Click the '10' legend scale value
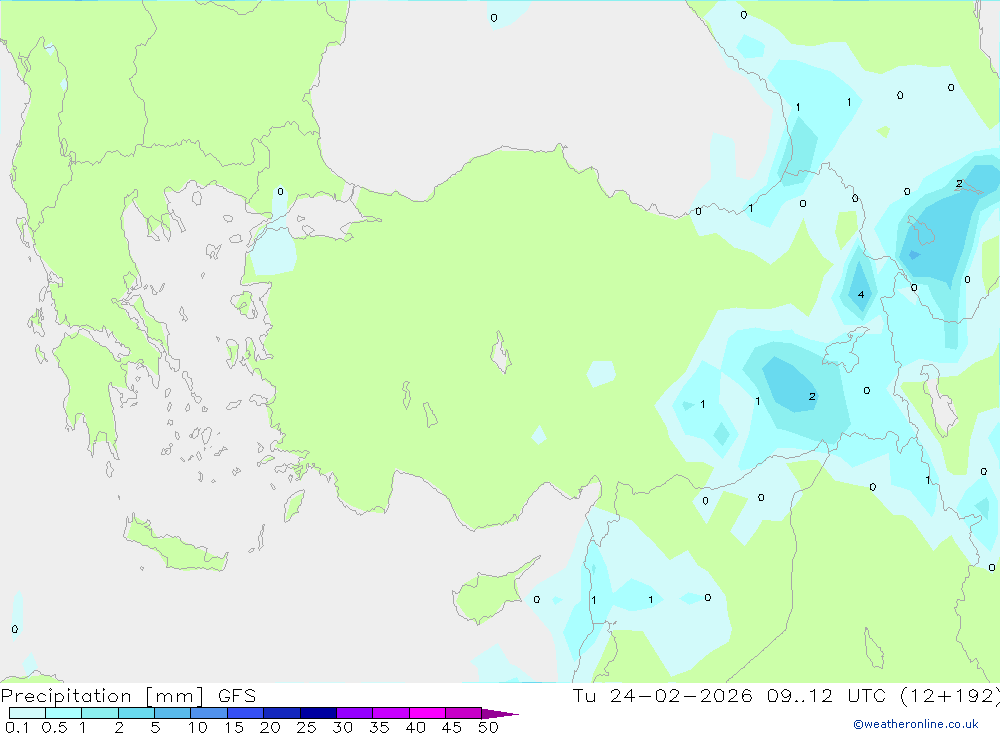 198,727
